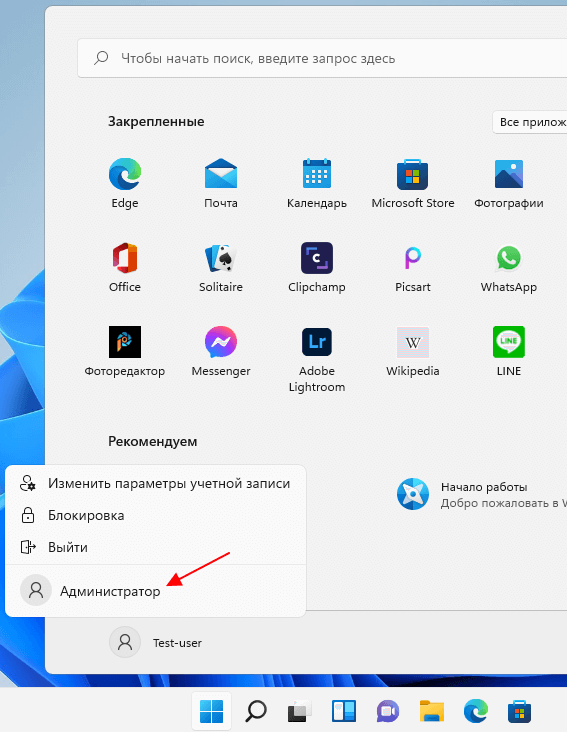
Task: Launch WhatsApp from pinned apps
Action: [509, 267]
